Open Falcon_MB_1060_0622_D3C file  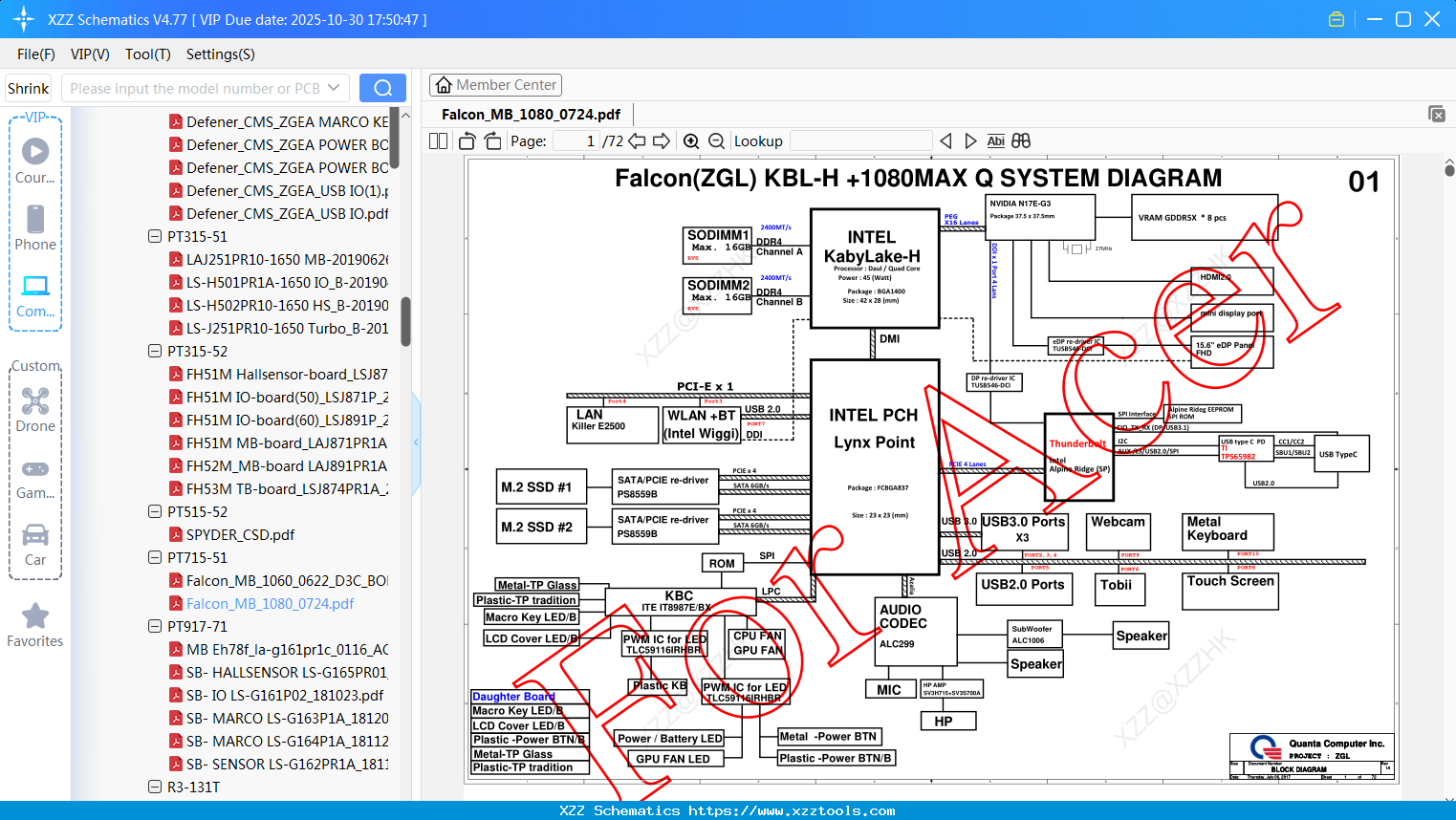coord(287,580)
